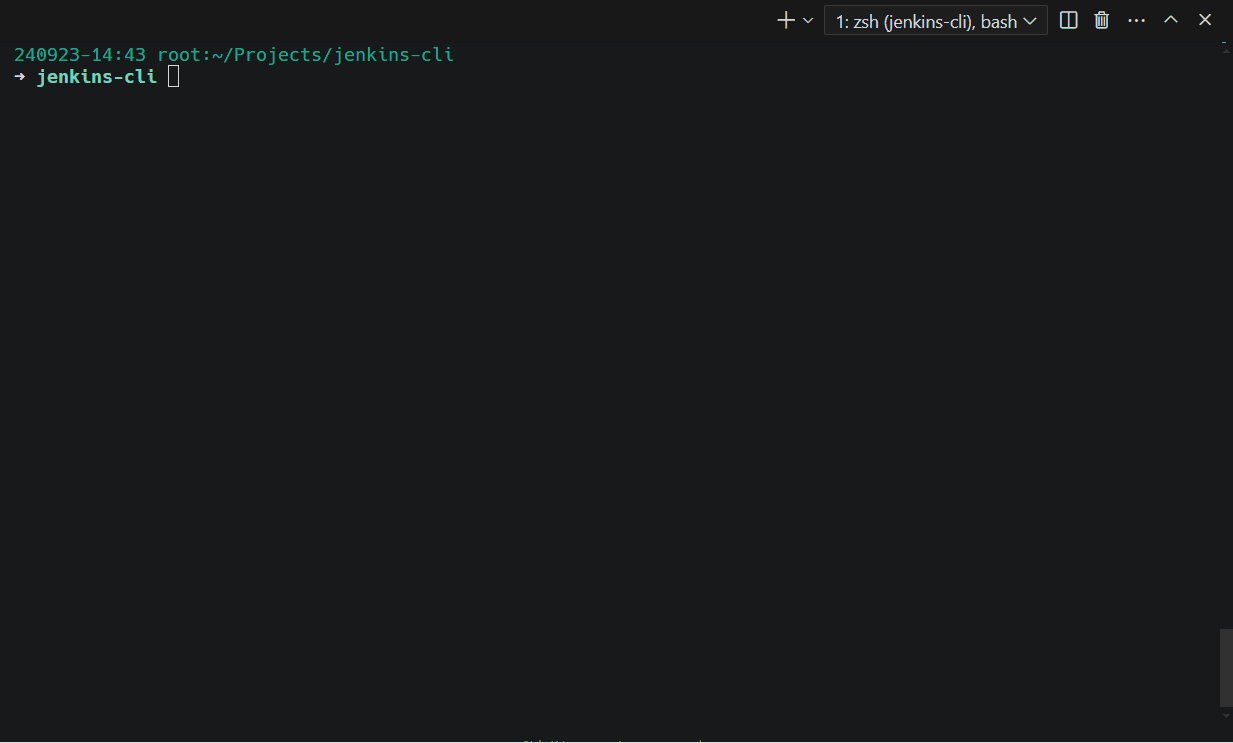Image resolution: width=1233 pixels, height=743 pixels.
Task: Click the timestamp 240923-14:43
Action: [x=80, y=54]
